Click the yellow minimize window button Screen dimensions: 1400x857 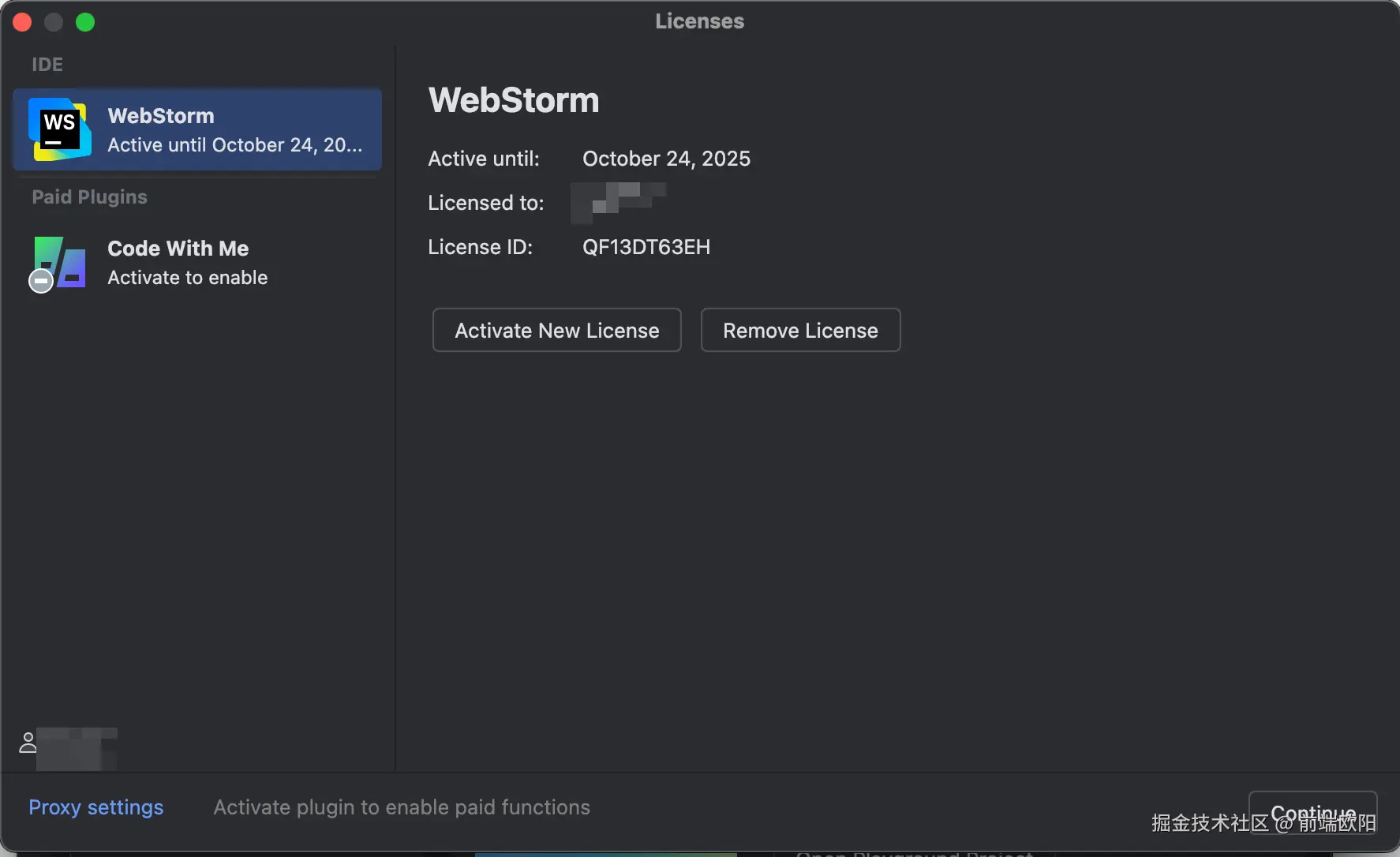coord(54,22)
